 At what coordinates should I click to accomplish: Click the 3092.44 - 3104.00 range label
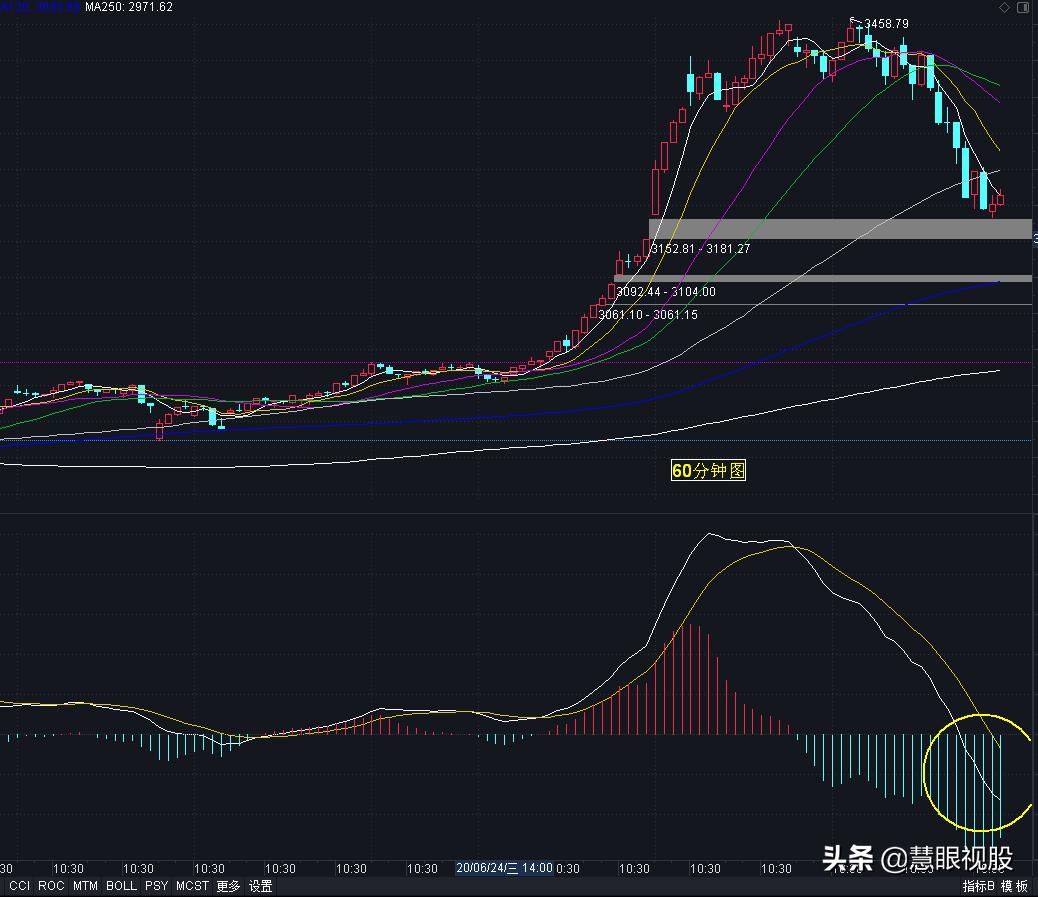tap(666, 292)
